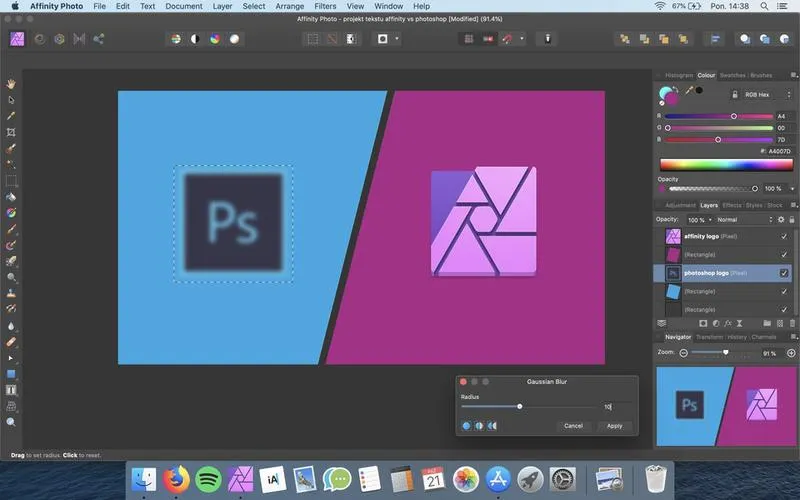This screenshot has width=800, height=500.
Task: Switch to the Liquify Persona
Action: coord(40,39)
